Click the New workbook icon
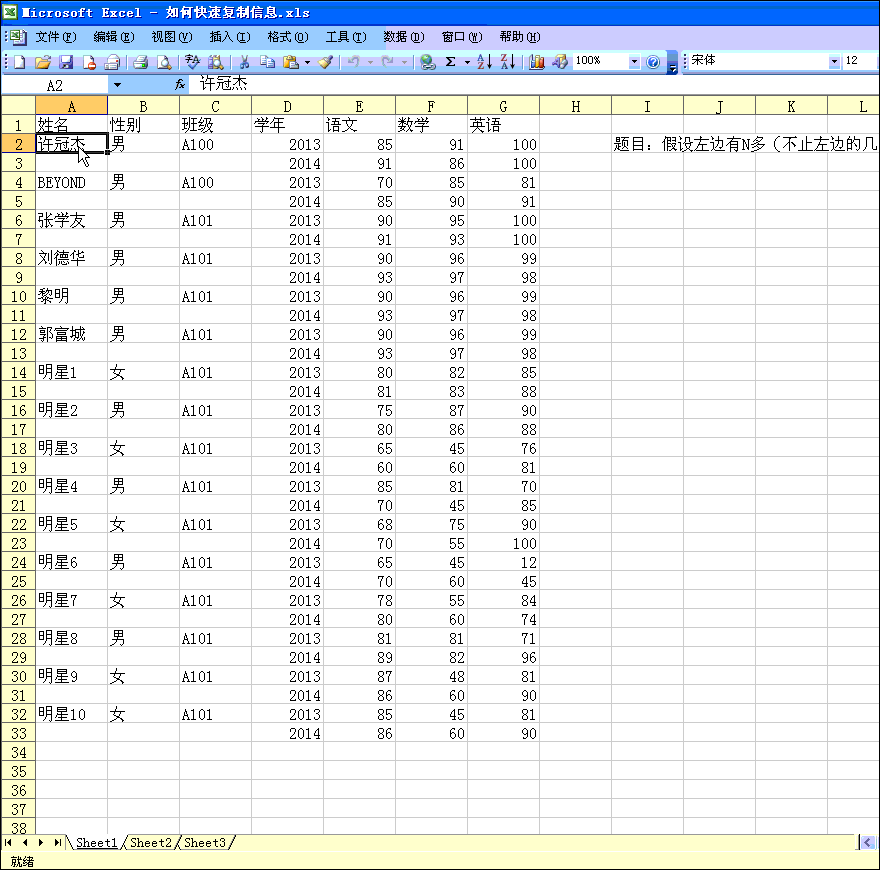The height and width of the screenshot is (870, 880). tap(19, 62)
